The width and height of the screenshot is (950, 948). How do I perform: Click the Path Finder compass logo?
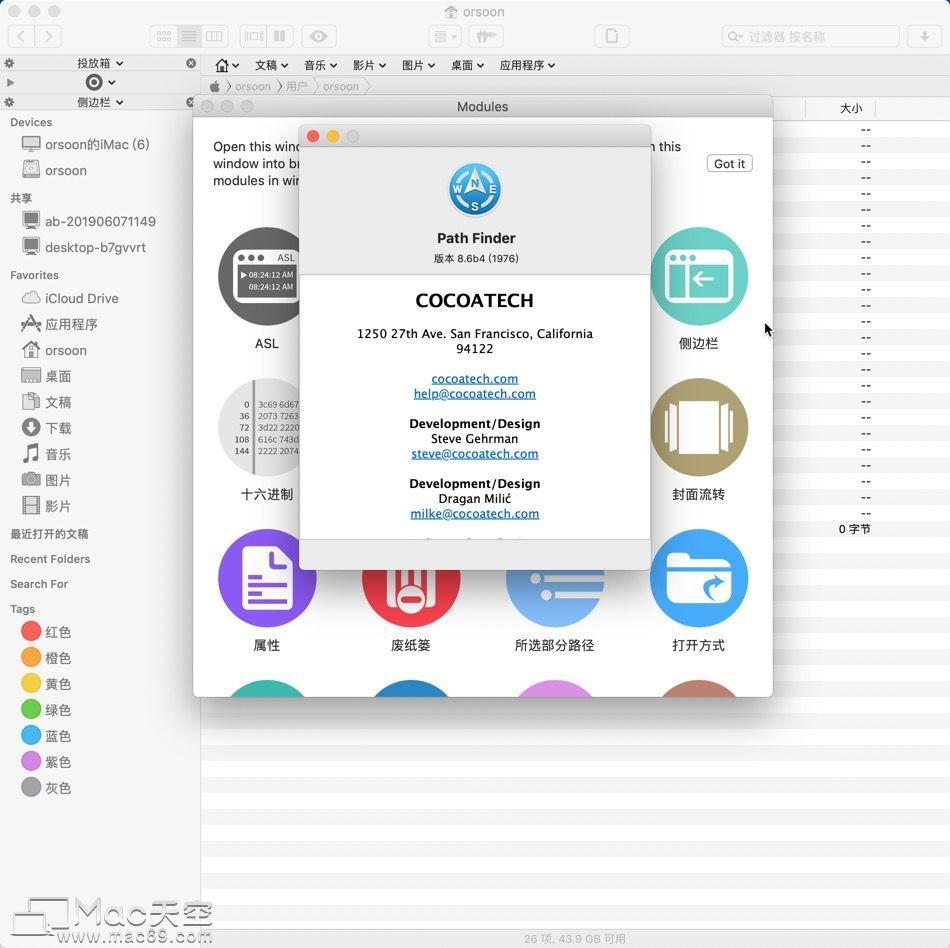tap(475, 190)
